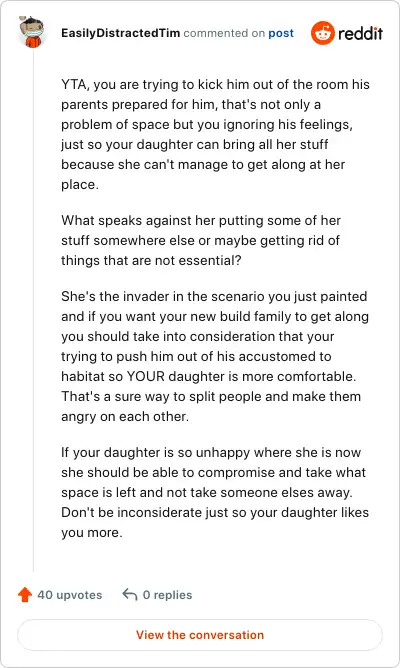Click the "reddit" wordmark text
400x668 pixels.
point(360,33)
